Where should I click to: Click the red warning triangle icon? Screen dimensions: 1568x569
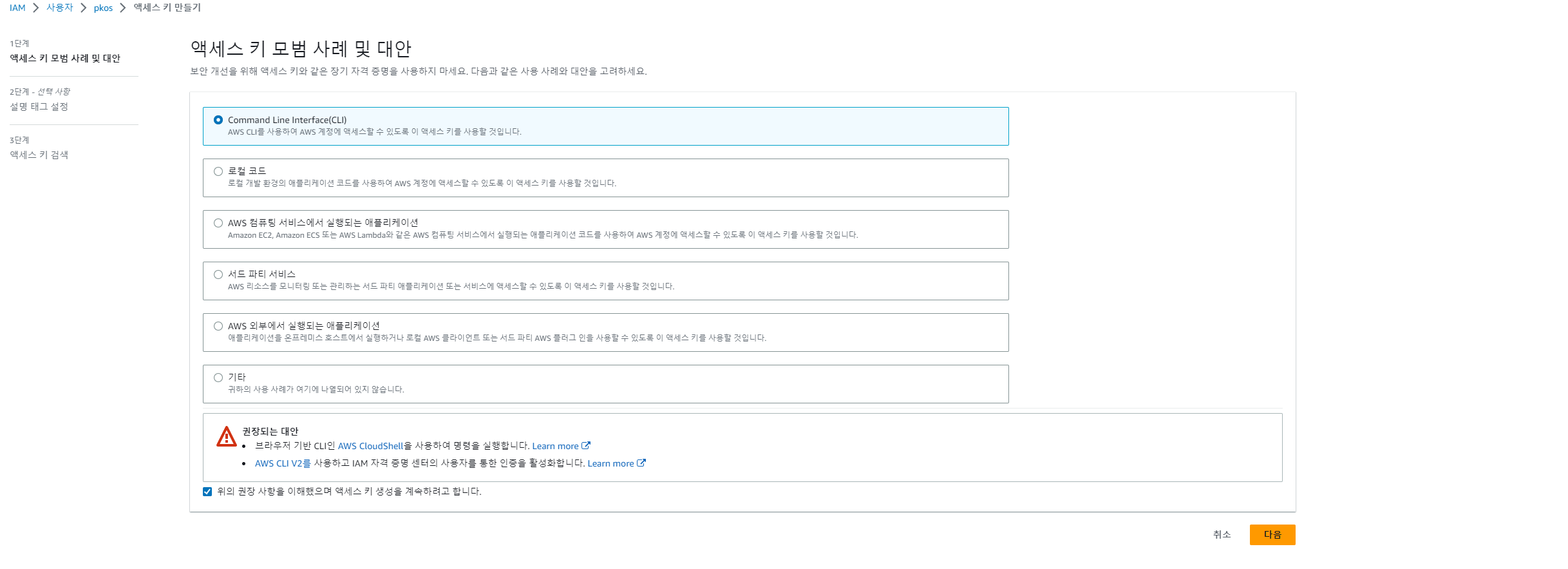click(226, 436)
